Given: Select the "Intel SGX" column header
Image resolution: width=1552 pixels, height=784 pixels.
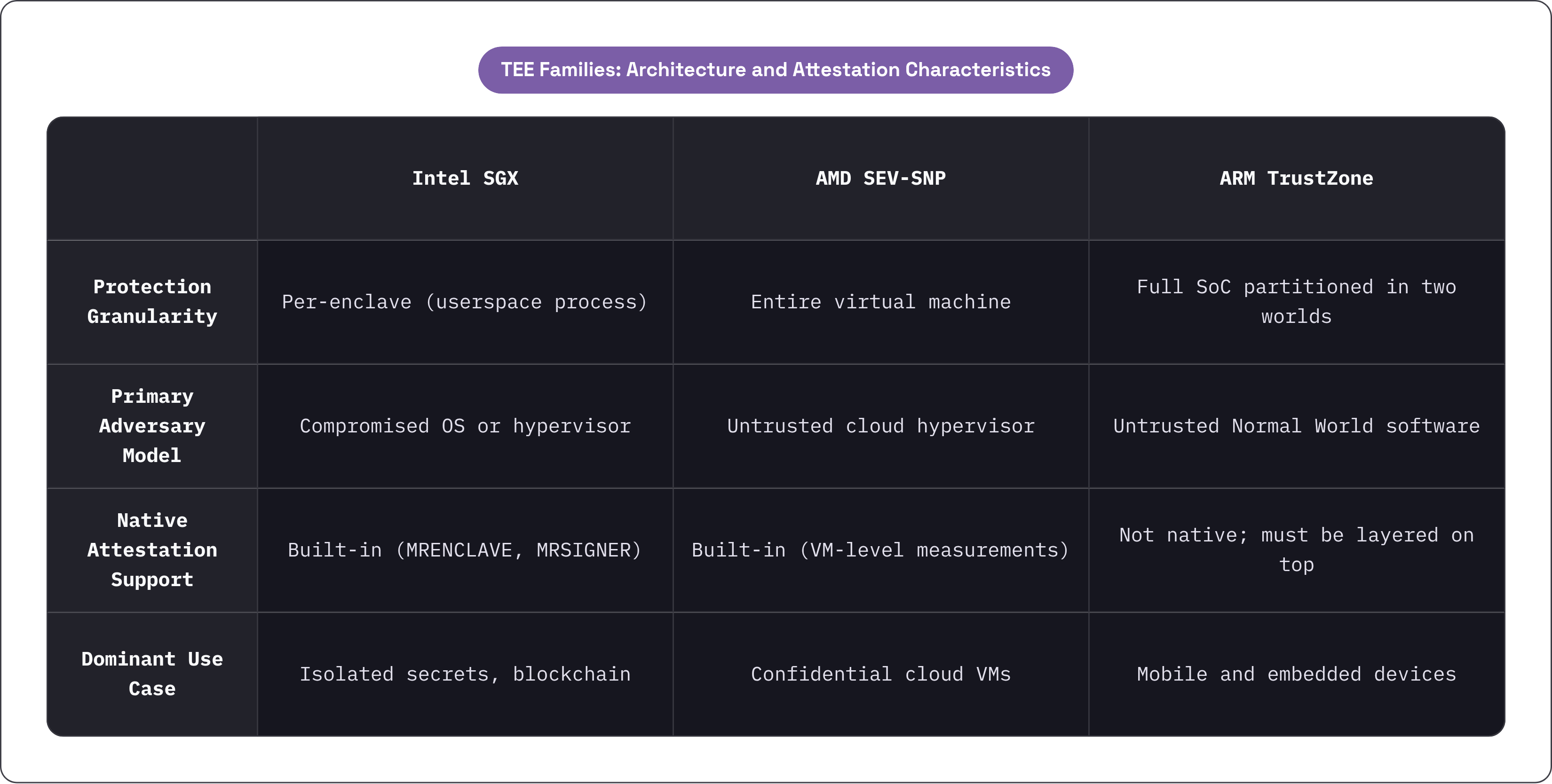Looking at the screenshot, I should click(465, 178).
